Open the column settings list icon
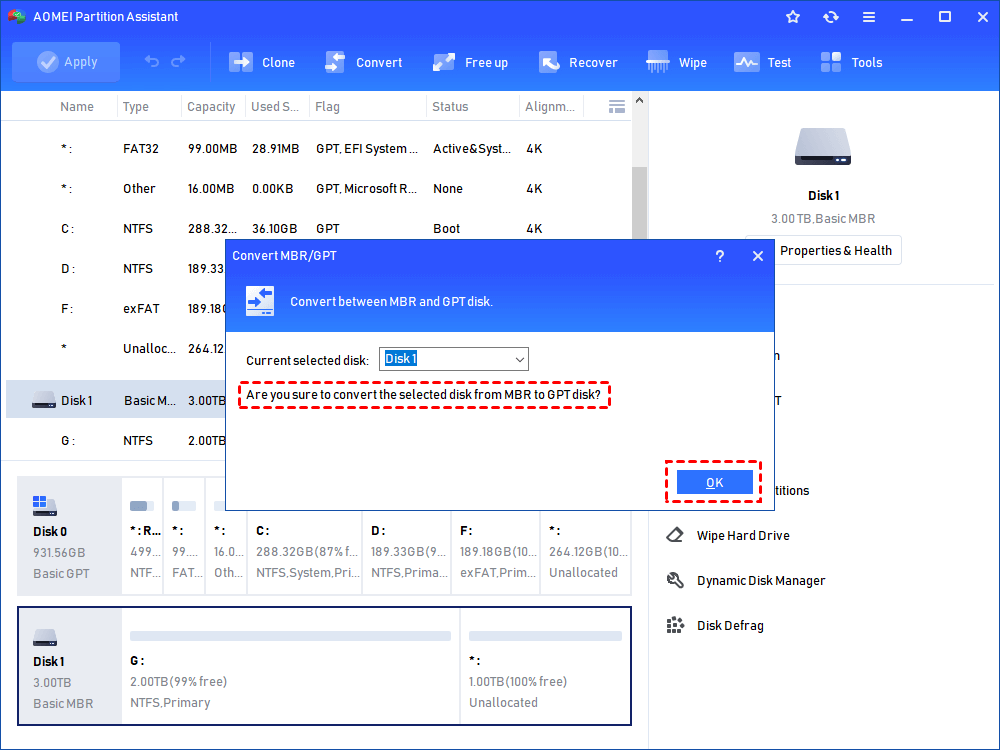Image resolution: width=1000 pixels, height=750 pixels. tap(617, 106)
